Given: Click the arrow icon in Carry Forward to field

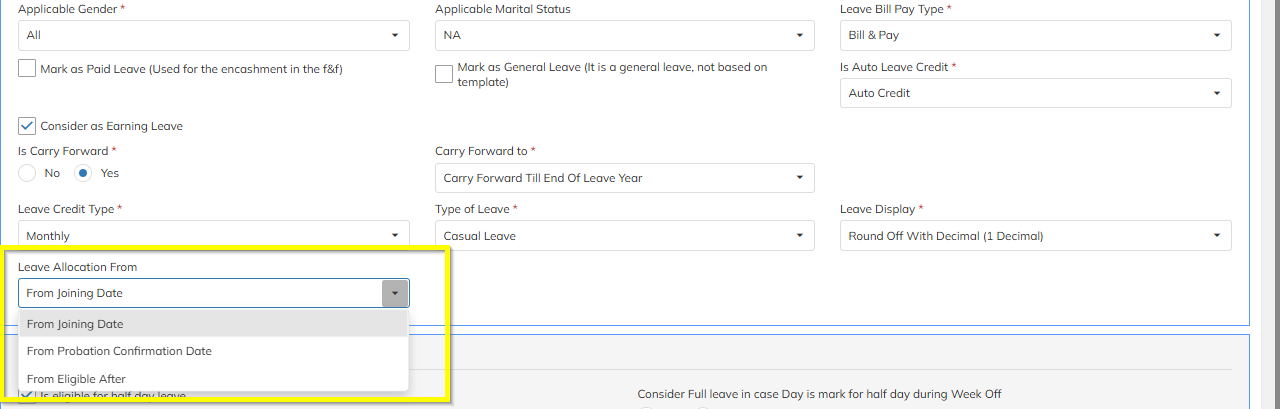Looking at the screenshot, I should pos(799,178).
